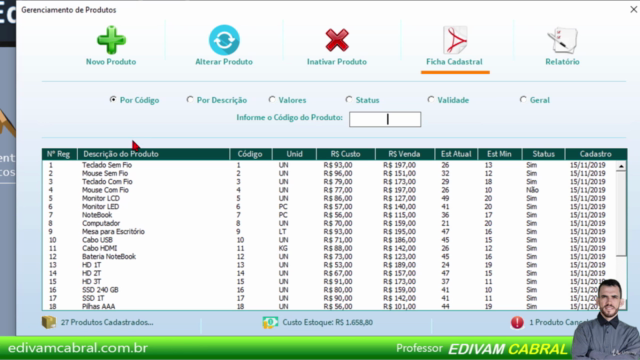Viewport: 640px width, 360px height.
Task: Click the Unid column header
Action: pyautogui.click(x=294, y=154)
